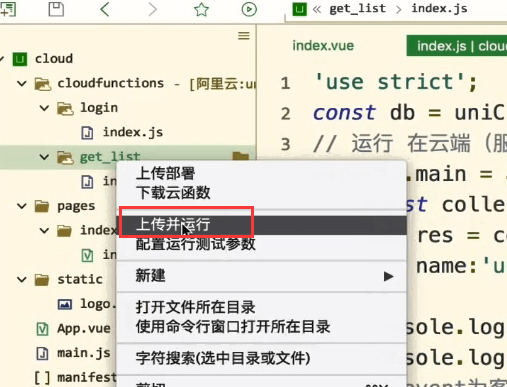Click line number 1 in gutter
507x387 pixels.
tap(285, 83)
